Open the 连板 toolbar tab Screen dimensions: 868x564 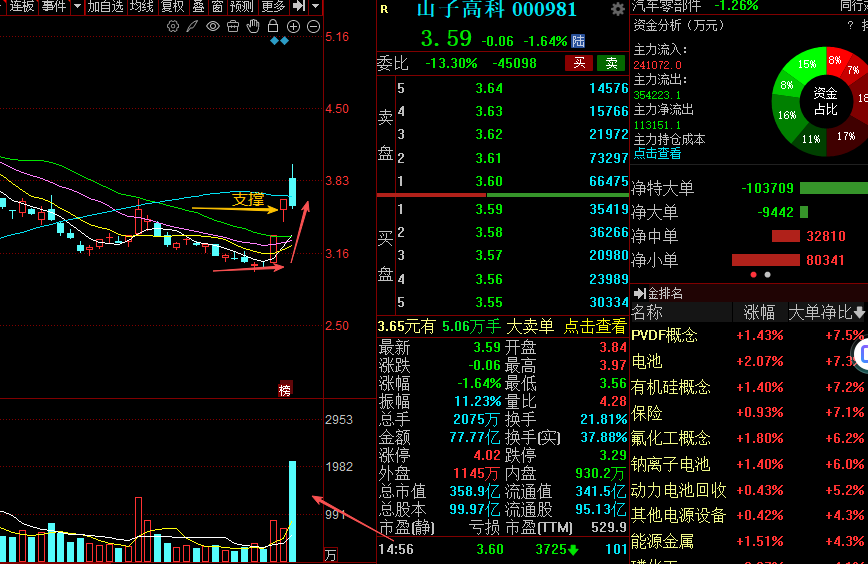[22, 6]
